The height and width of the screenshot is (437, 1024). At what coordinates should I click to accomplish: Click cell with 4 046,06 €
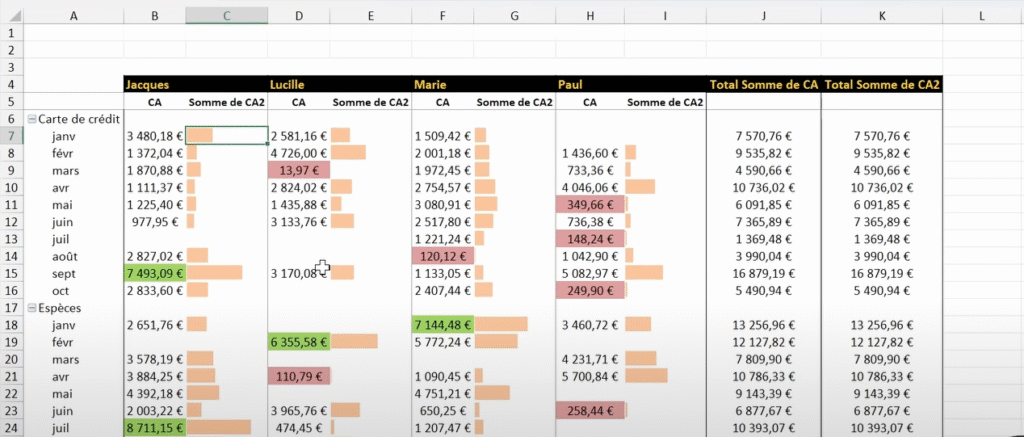click(590, 187)
